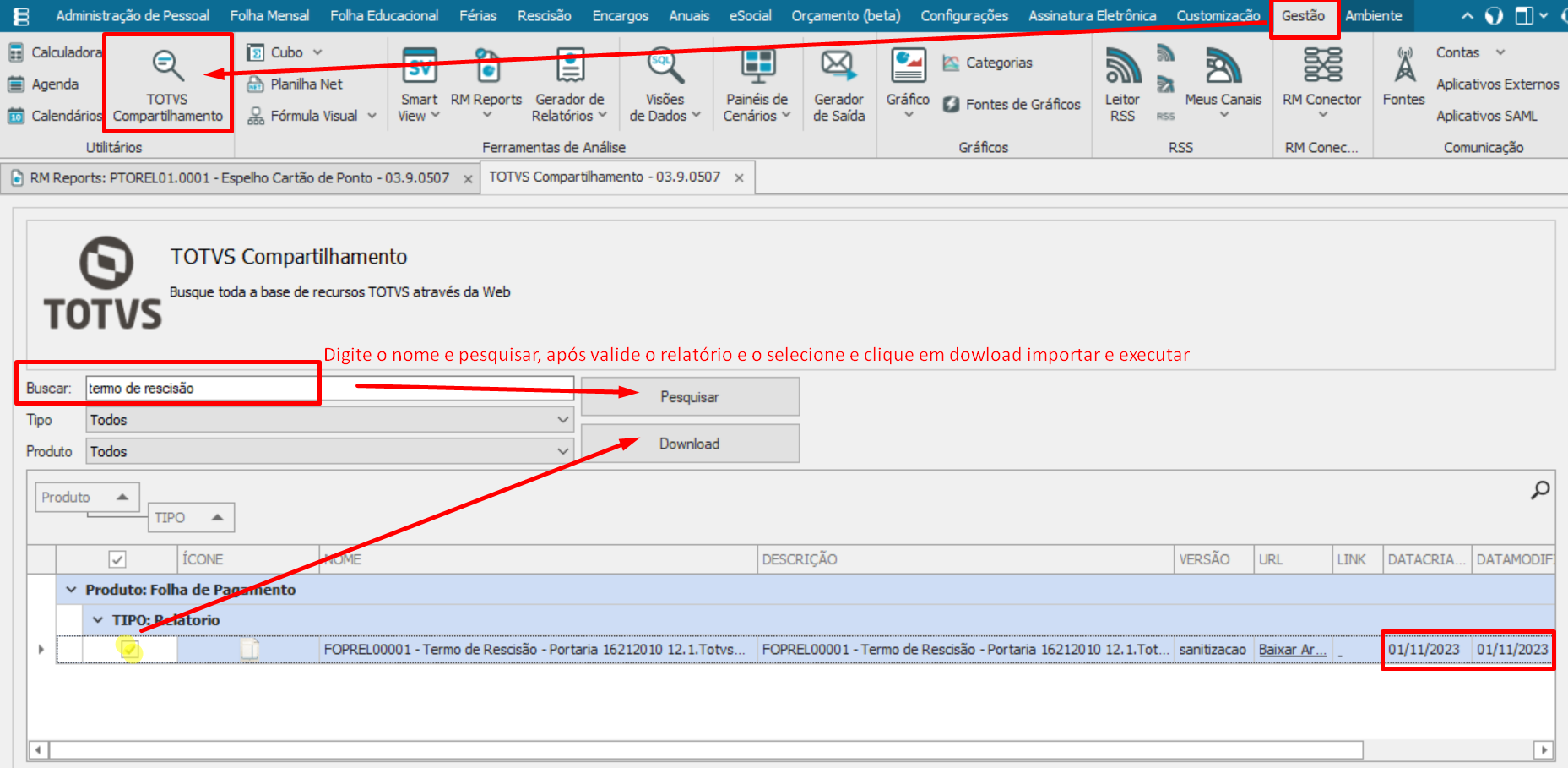The width and height of the screenshot is (1568, 768).
Task: Expand the Produto combo box
Action: tap(562, 451)
